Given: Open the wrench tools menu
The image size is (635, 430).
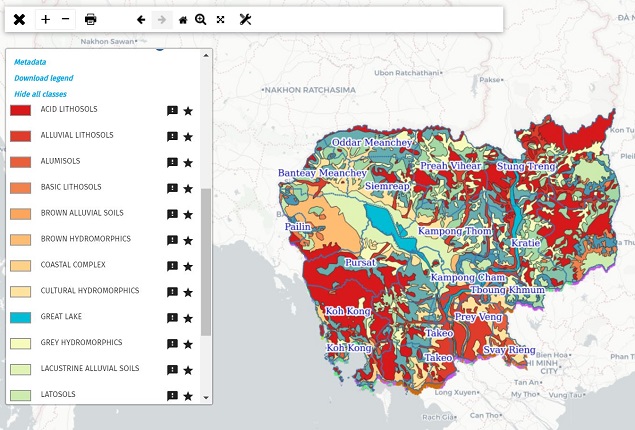Looking at the screenshot, I should (x=245, y=19).
